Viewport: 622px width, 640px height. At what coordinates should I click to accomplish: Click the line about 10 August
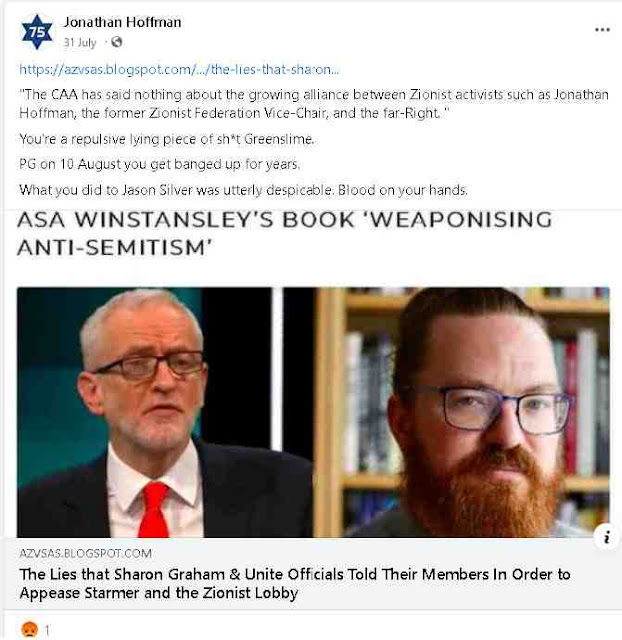(x=160, y=164)
